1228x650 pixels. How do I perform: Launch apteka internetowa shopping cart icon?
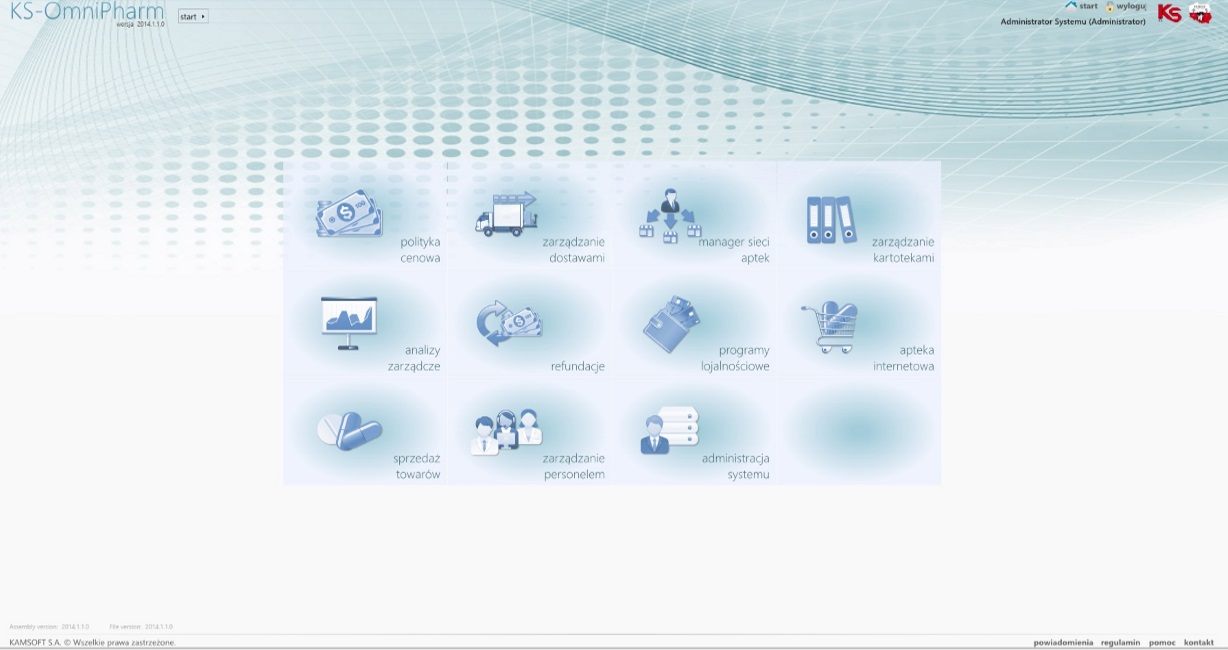click(x=830, y=326)
